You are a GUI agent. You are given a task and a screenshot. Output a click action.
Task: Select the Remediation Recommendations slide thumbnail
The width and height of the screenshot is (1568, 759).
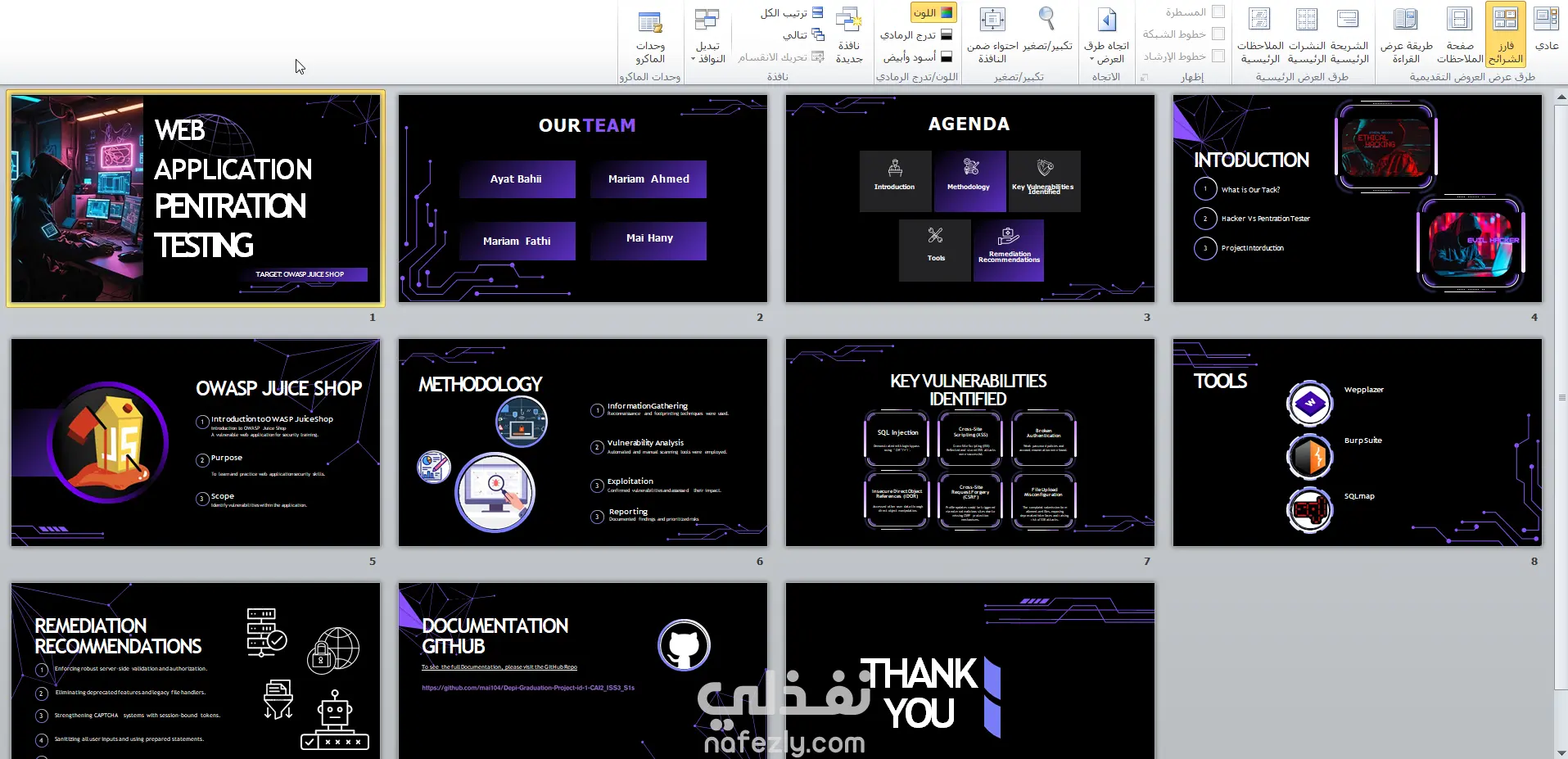[x=196, y=671]
